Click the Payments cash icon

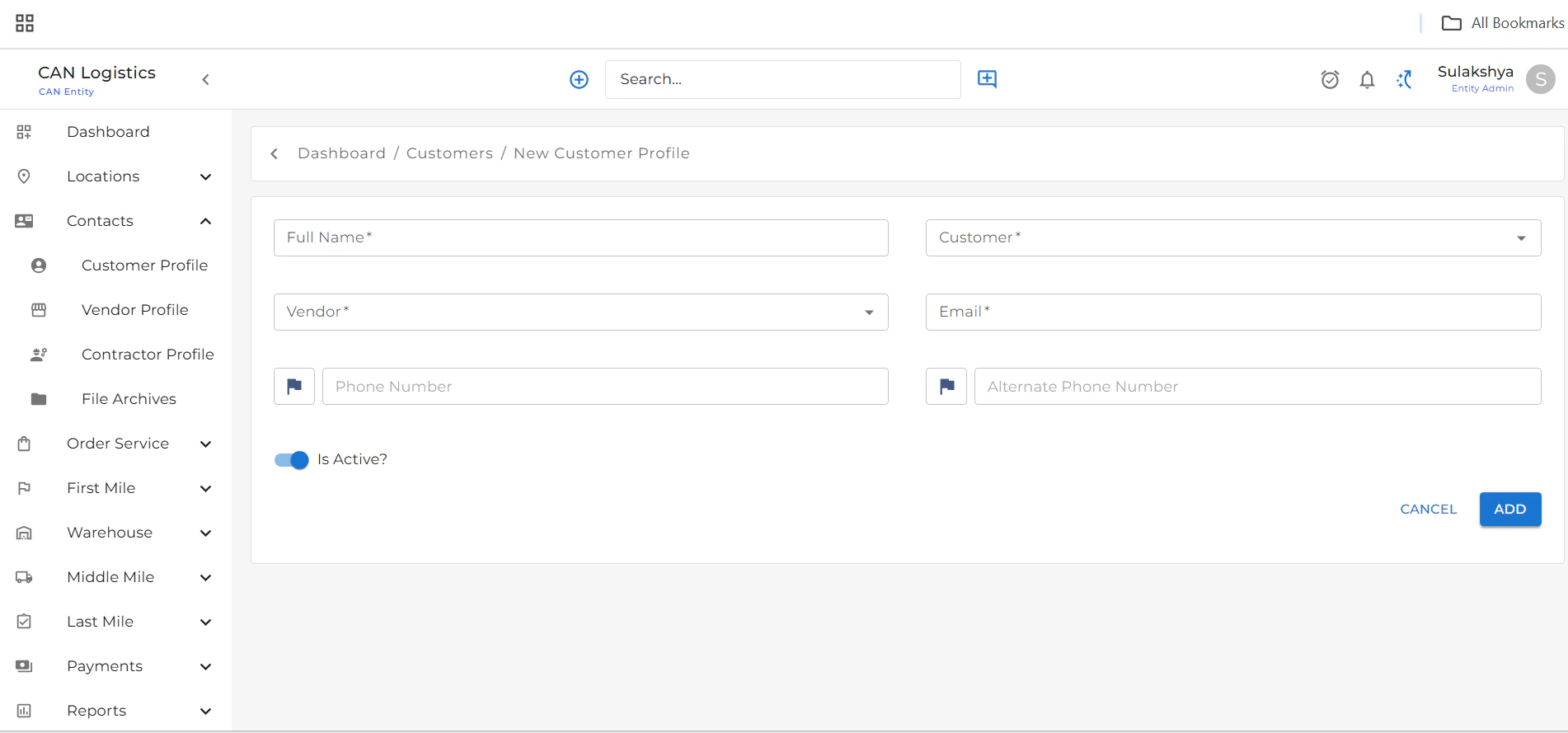coord(24,666)
